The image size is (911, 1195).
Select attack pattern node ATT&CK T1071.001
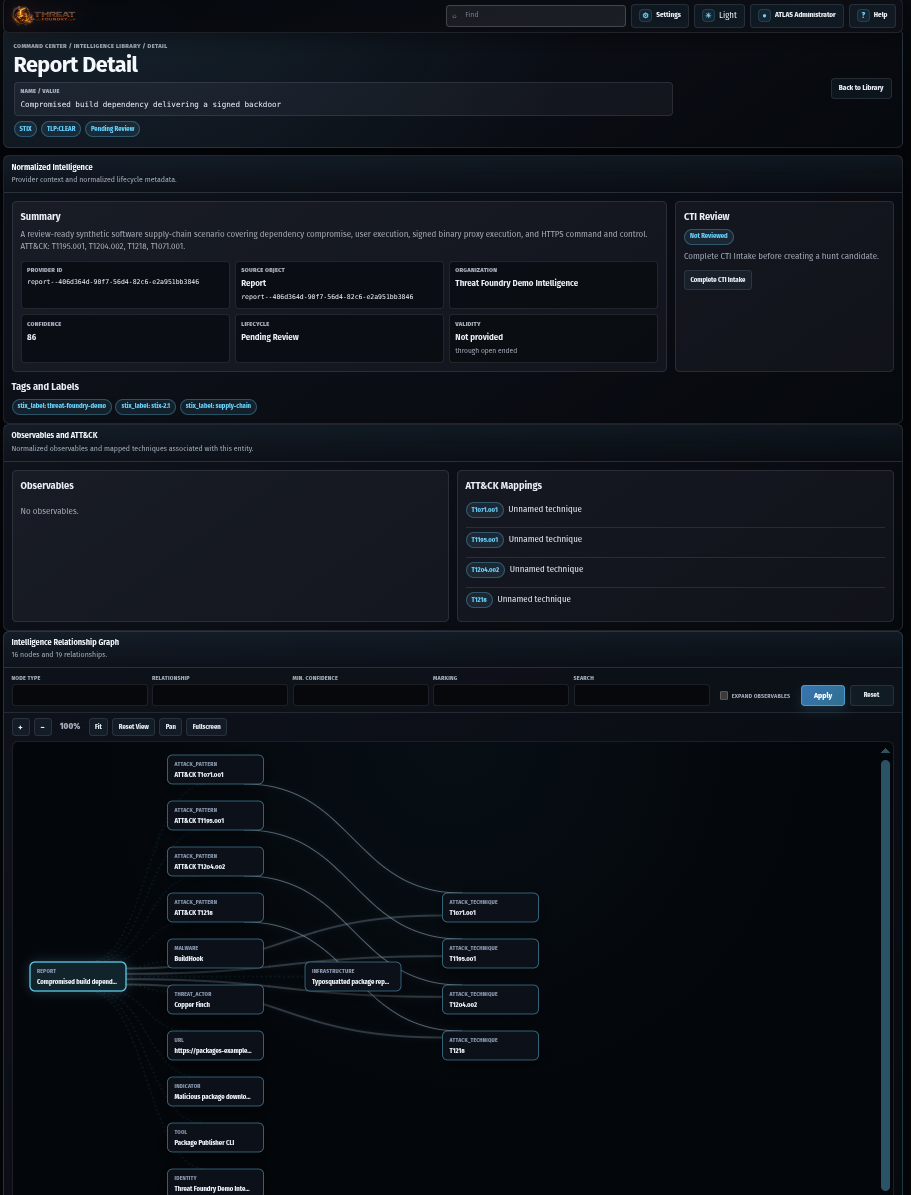click(215, 769)
